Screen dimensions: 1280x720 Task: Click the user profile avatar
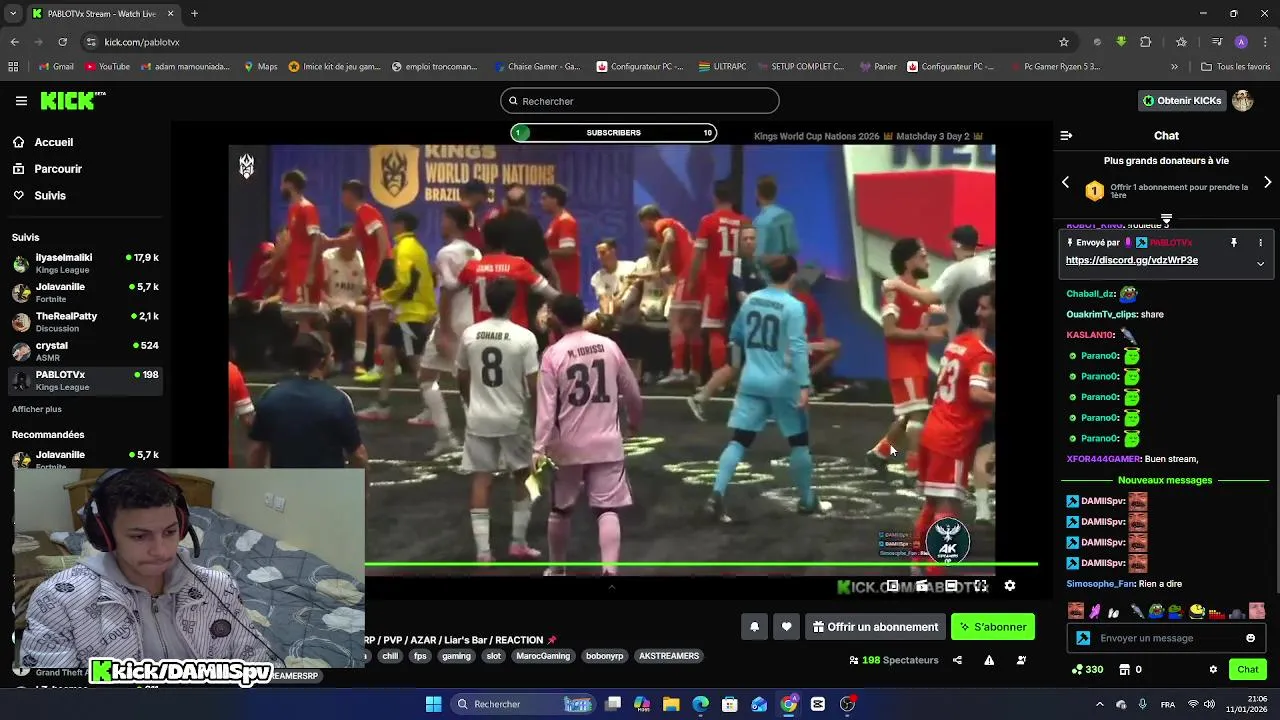click(x=1242, y=101)
